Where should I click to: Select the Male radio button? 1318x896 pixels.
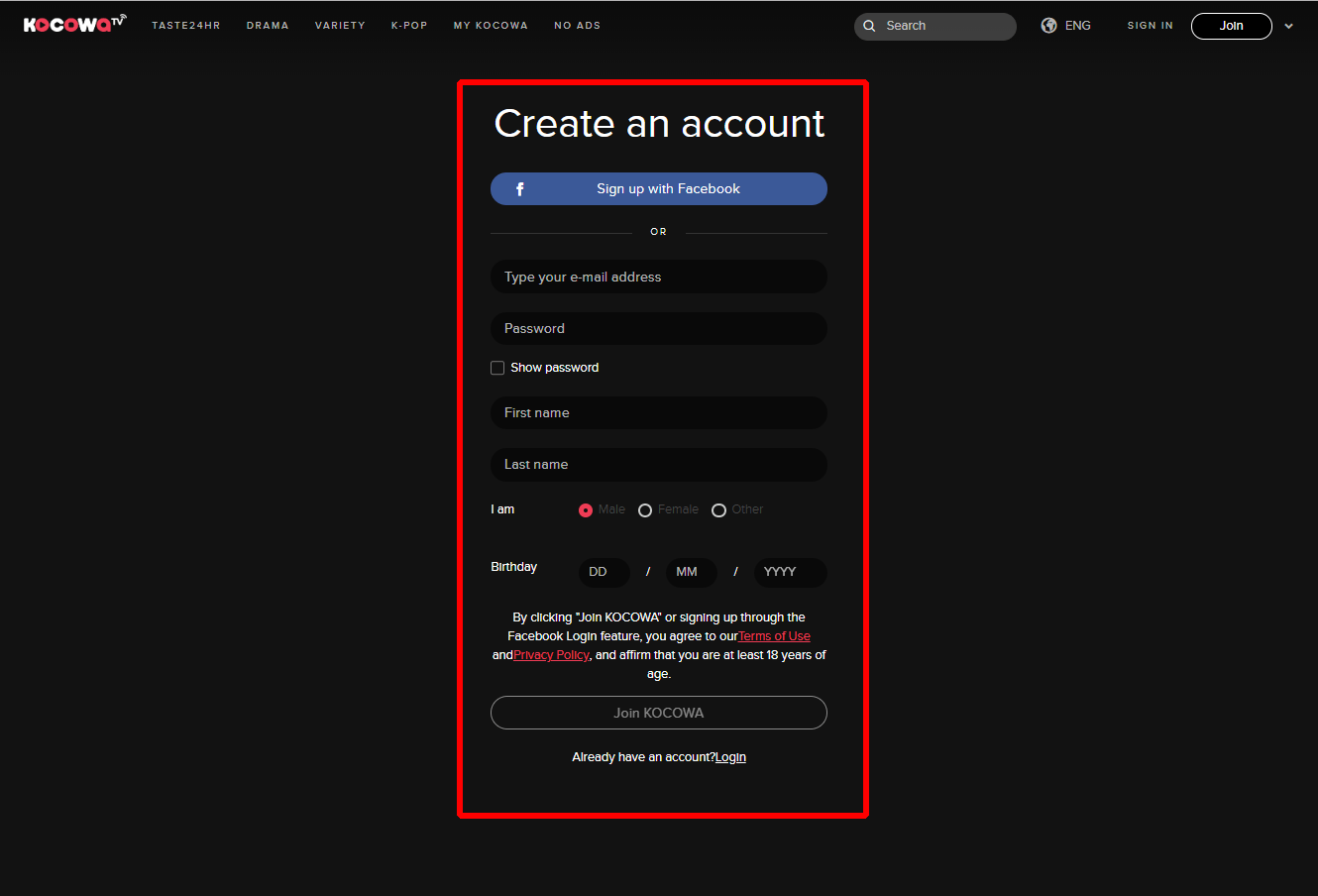tap(586, 509)
